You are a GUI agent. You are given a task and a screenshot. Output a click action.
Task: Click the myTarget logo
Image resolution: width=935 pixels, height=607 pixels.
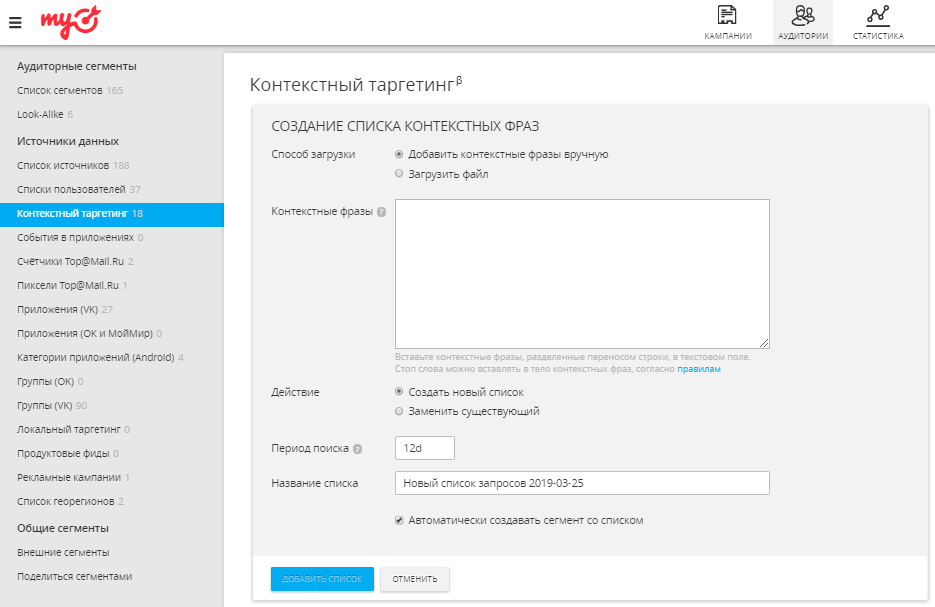click(x=70, y=19)
